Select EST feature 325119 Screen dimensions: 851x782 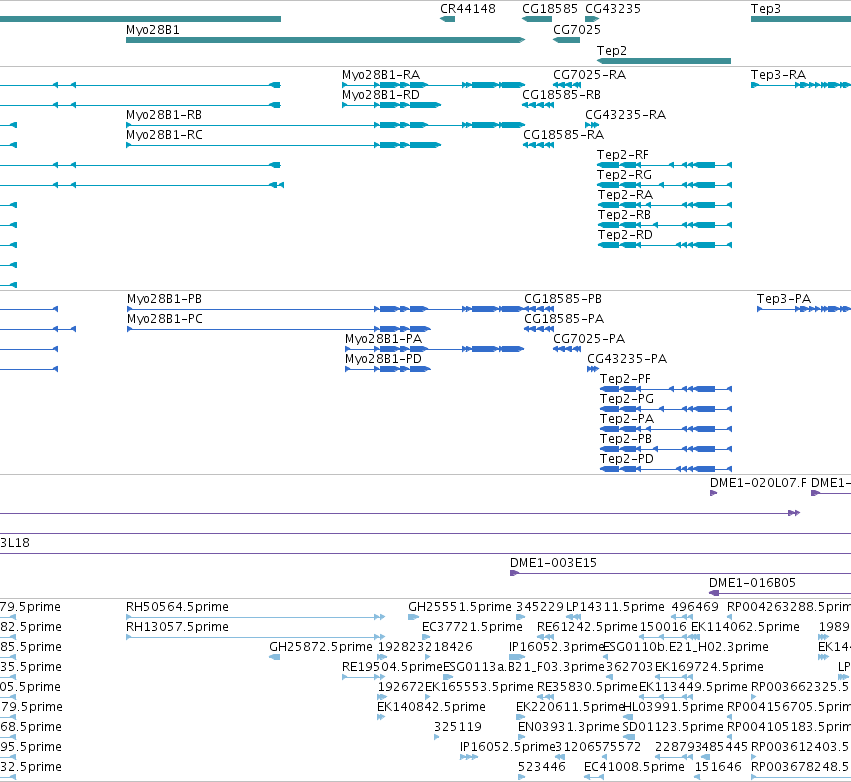pos(437,737)
